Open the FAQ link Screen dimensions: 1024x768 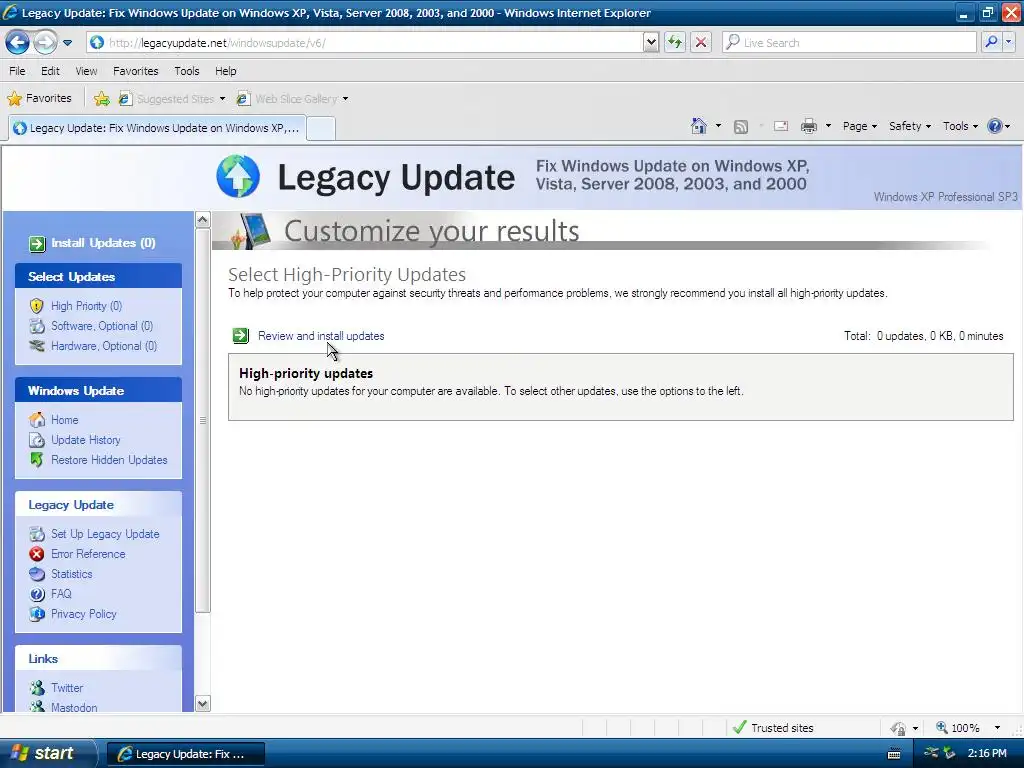[x=61, y=594]
